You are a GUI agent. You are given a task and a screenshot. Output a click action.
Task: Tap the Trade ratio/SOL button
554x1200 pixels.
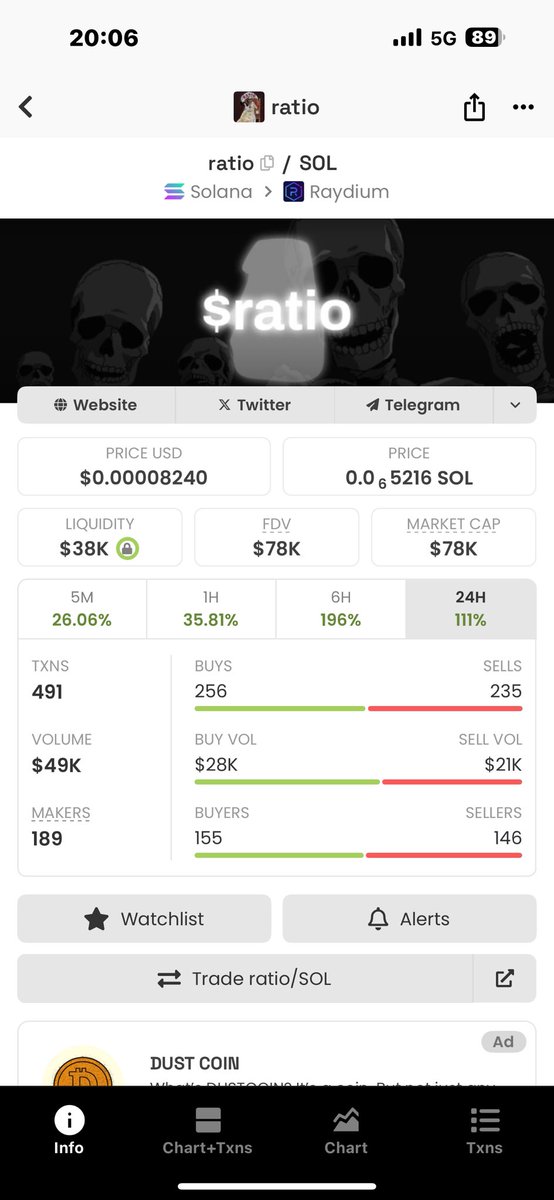pyautogui.click(x=245, y=979)
